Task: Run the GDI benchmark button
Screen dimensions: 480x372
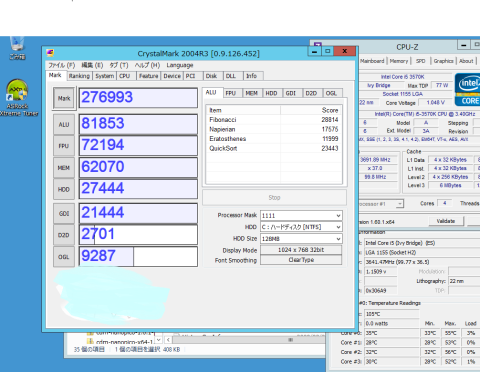Action: pyautogui.click(x=64, y=213)
